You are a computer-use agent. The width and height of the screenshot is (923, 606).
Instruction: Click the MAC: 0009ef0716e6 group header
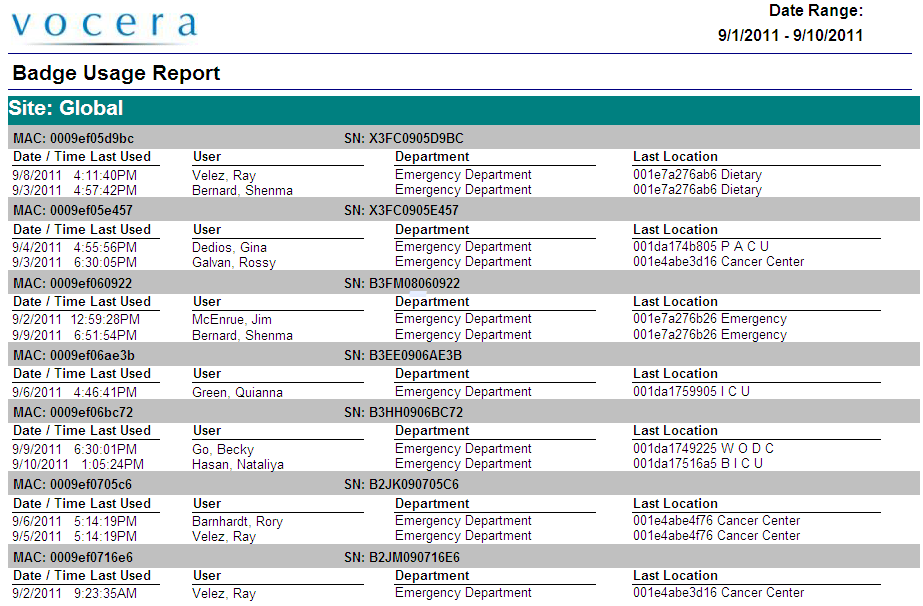73,557
